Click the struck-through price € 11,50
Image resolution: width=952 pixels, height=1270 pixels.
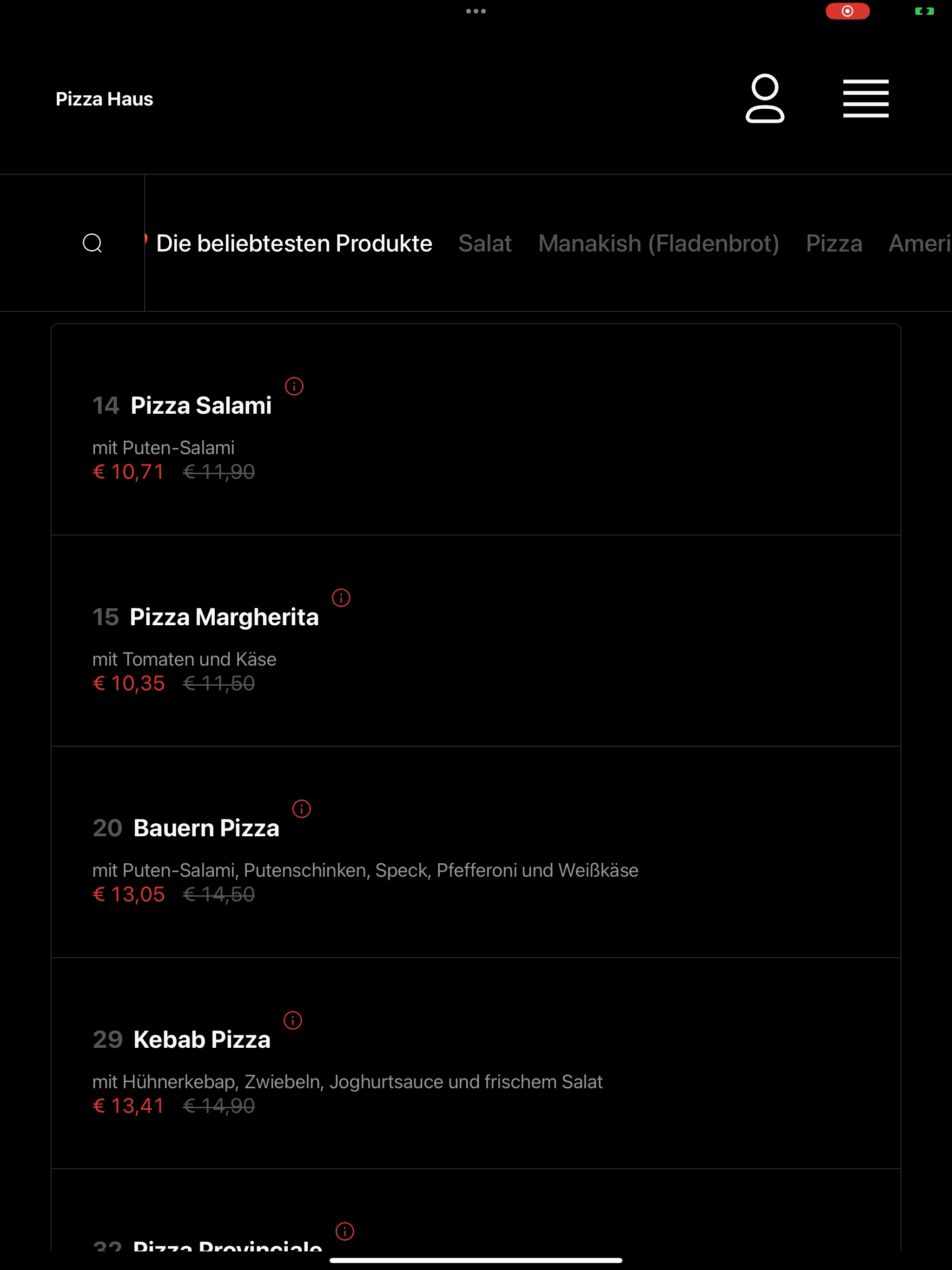pyautogui.click(x=219, y=683)
